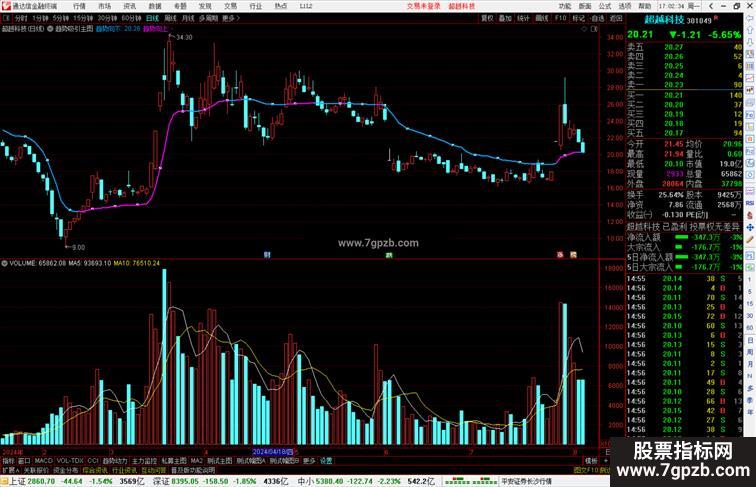Screen dimensions: 756x487
Task: Click the red 涨 marker under chart
Action: click(560, 255)
